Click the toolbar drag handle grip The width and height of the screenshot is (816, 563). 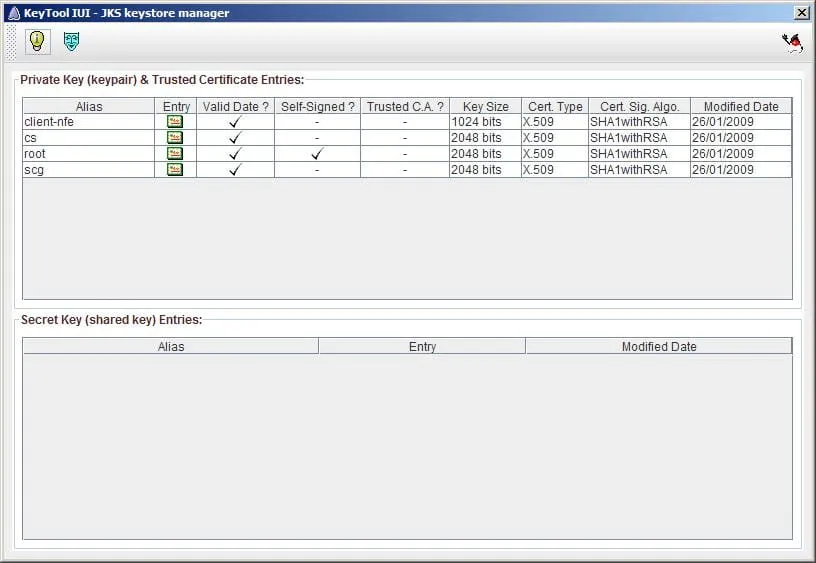[11, 42]
